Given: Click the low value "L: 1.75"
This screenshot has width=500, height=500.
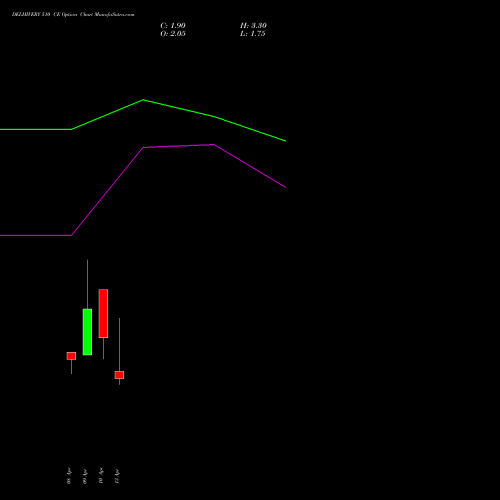Looking at the screenshot, I should [253, 34].
